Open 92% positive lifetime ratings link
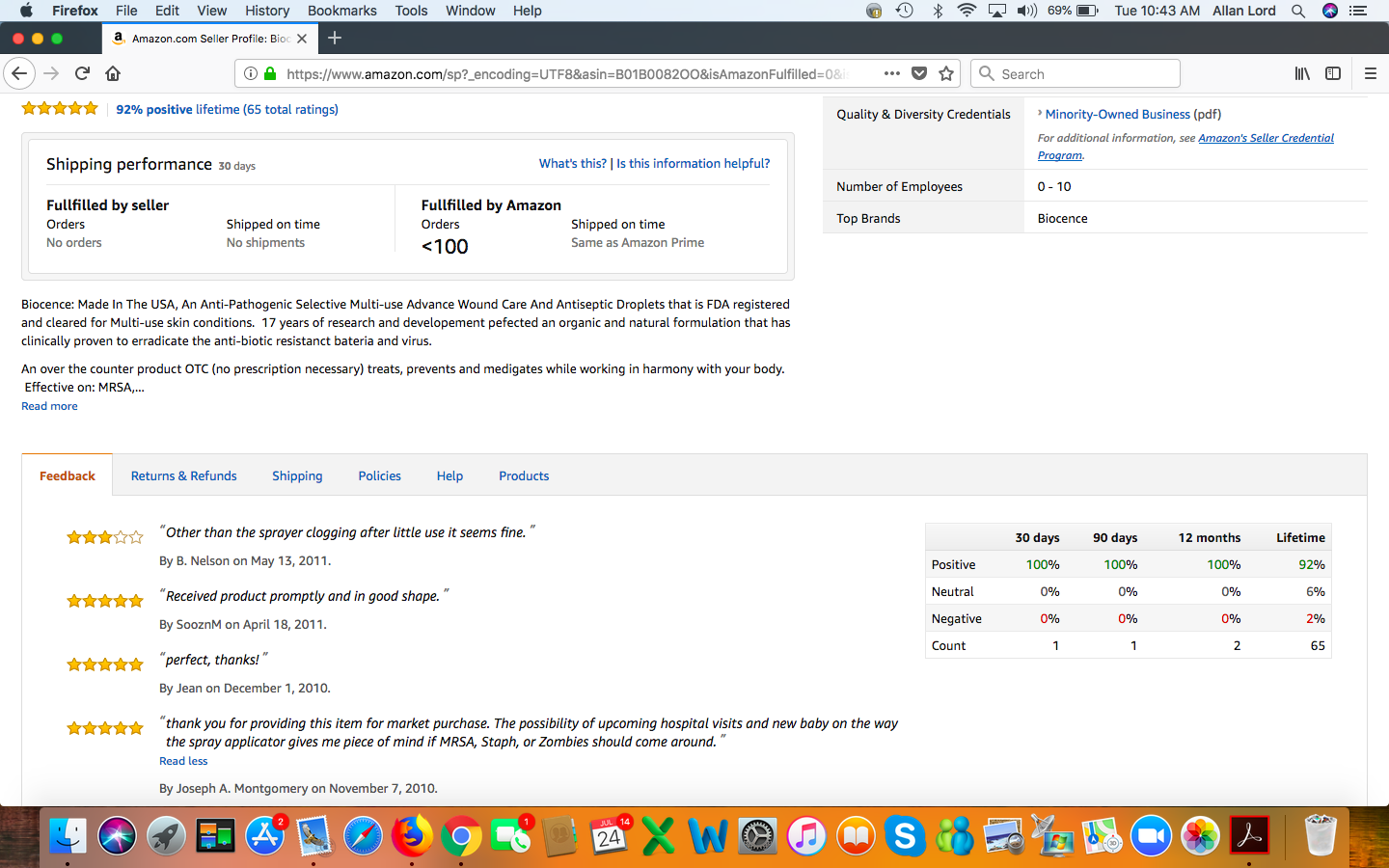1389x868 pixels. click(x=227, y=109)
